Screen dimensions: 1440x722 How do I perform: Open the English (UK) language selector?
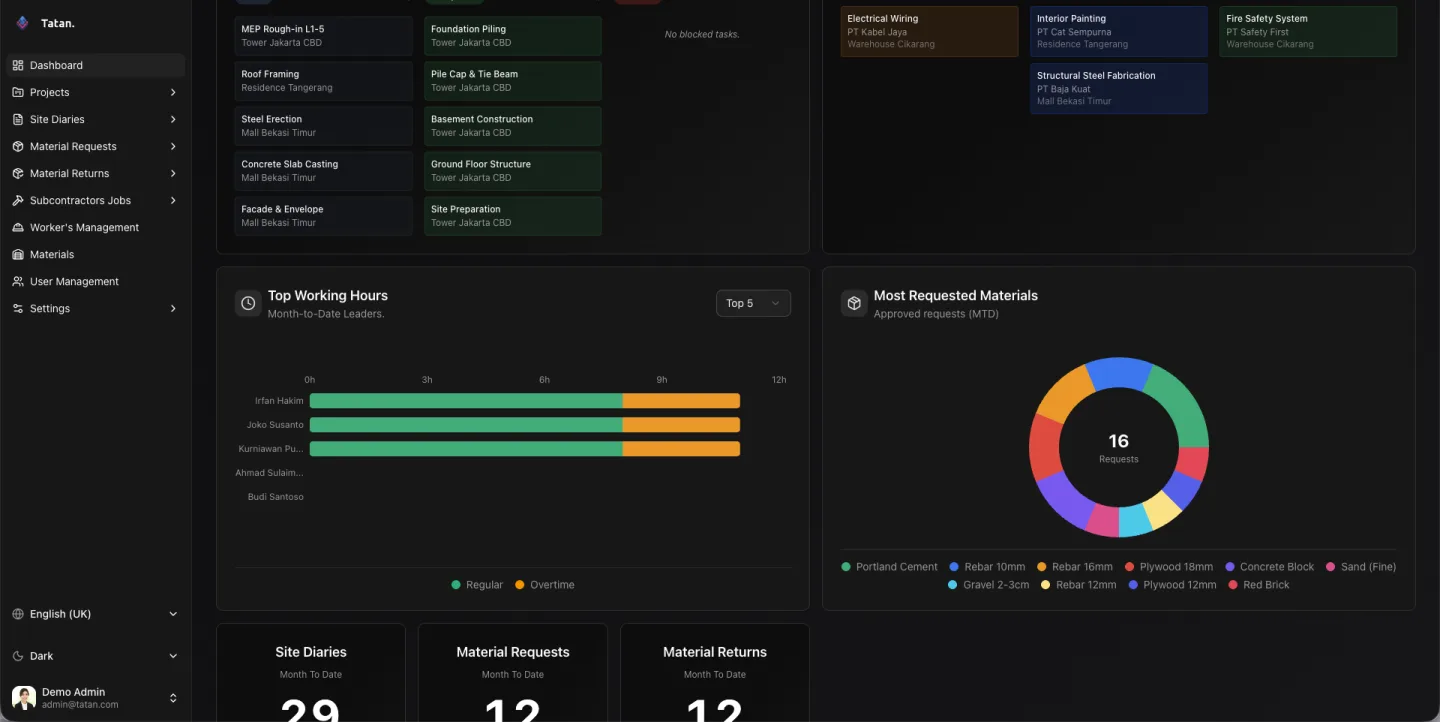coord(95,614)
